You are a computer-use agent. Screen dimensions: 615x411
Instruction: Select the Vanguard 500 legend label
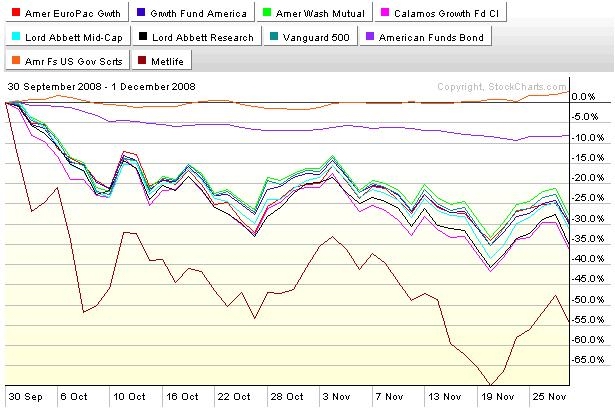click(316, 38)
